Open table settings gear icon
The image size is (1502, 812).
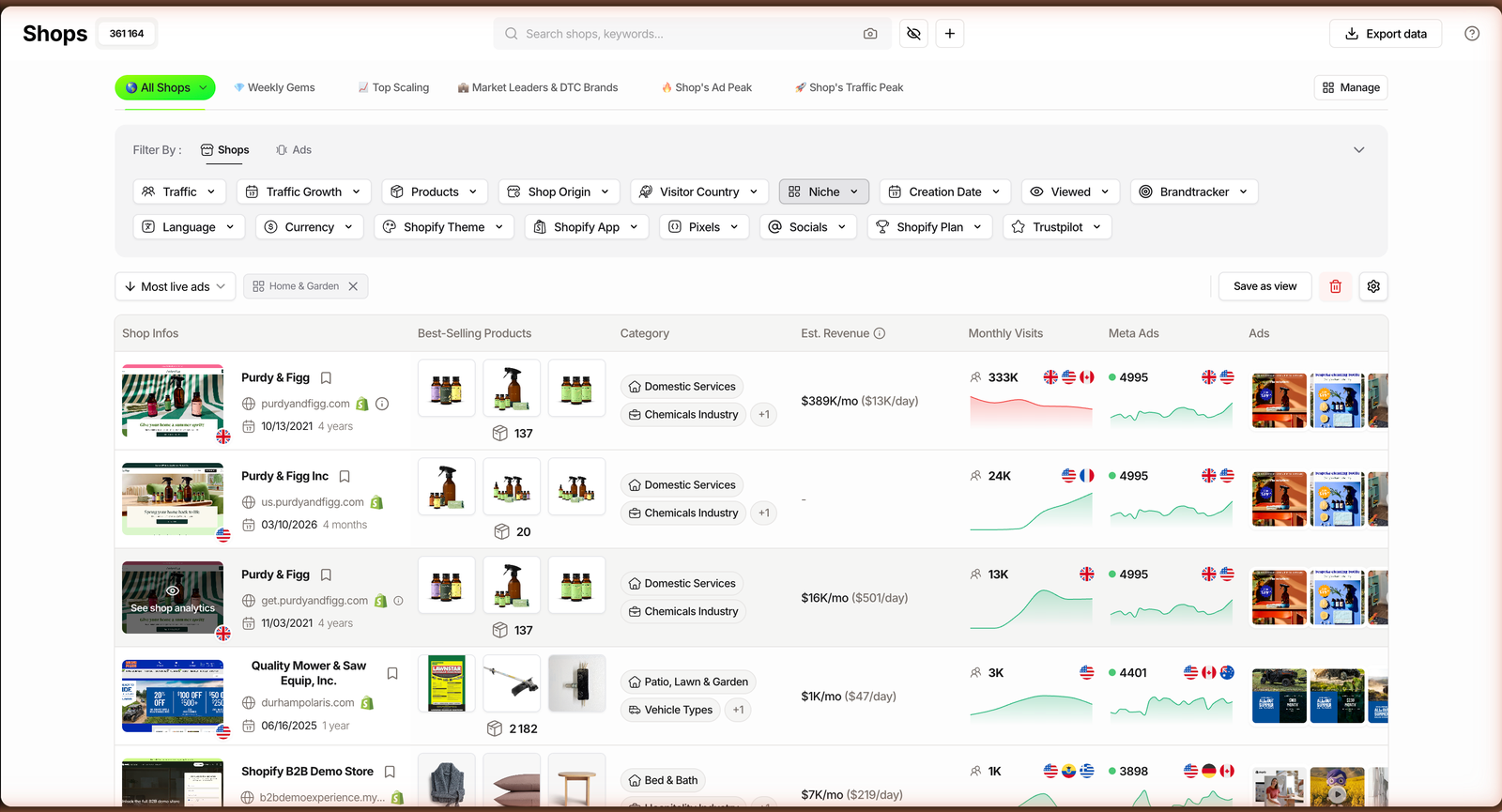point(1373,286)
